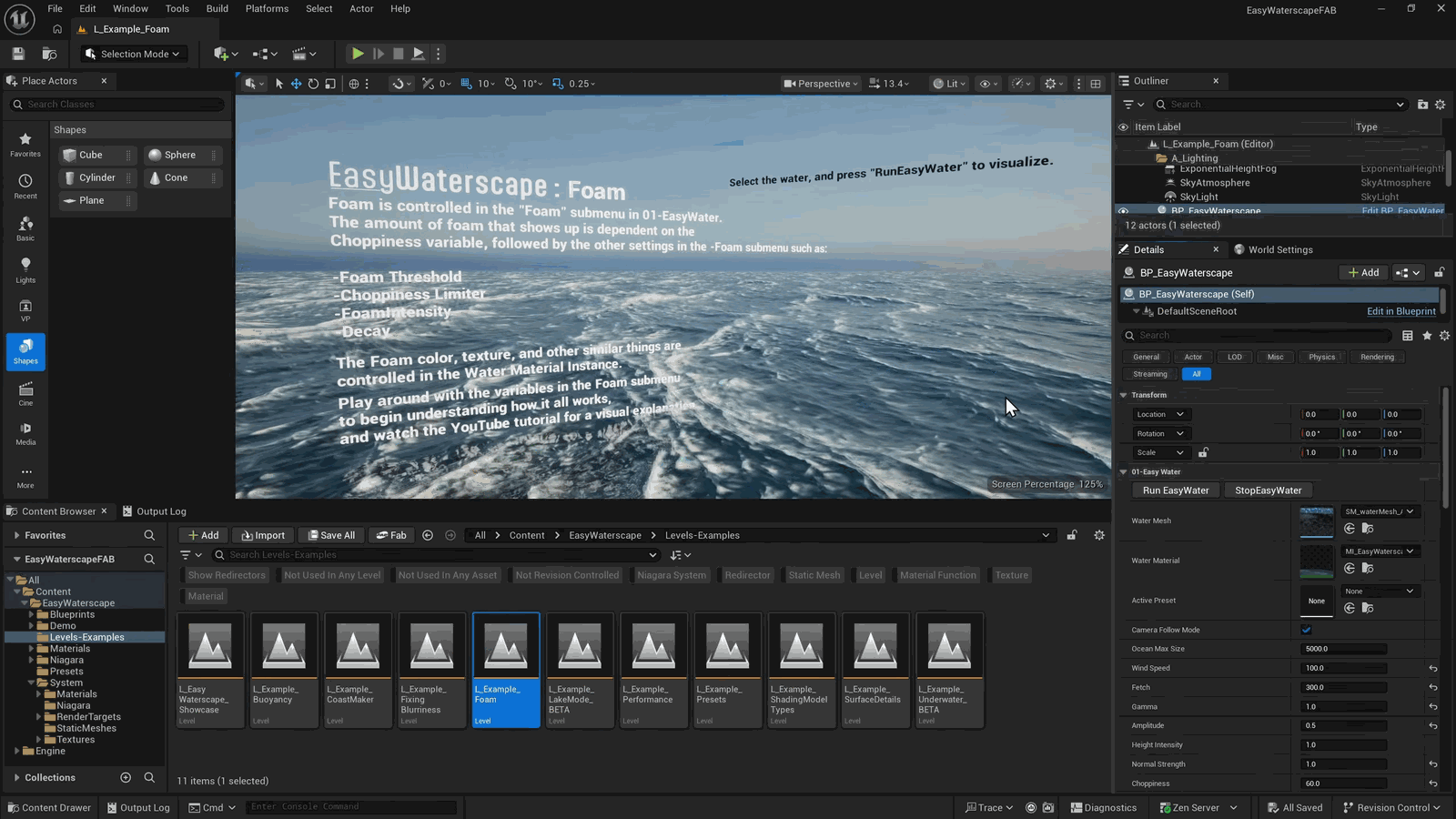Select the rotate gizmo tool in viewport
This screenshot has width=1456, height=819.
(313, 84)
